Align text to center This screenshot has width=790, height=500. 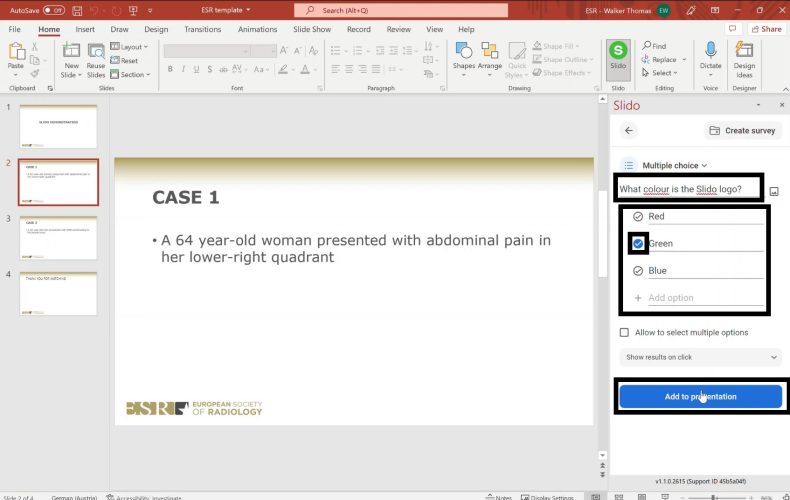(349, 69)
